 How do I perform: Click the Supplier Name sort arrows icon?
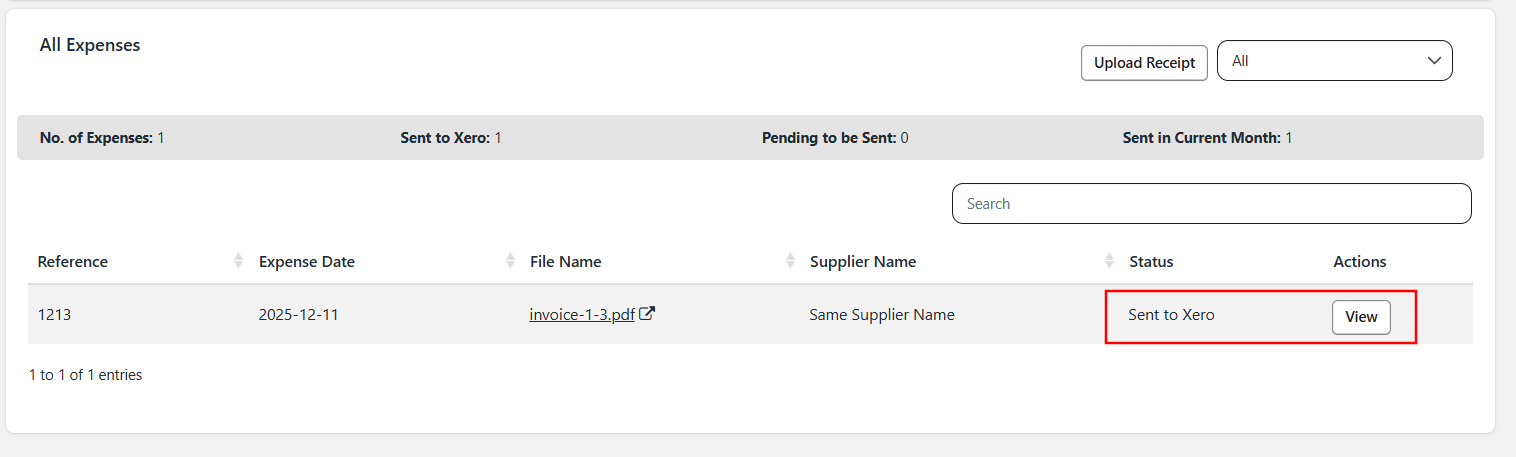pos(1109,261)
